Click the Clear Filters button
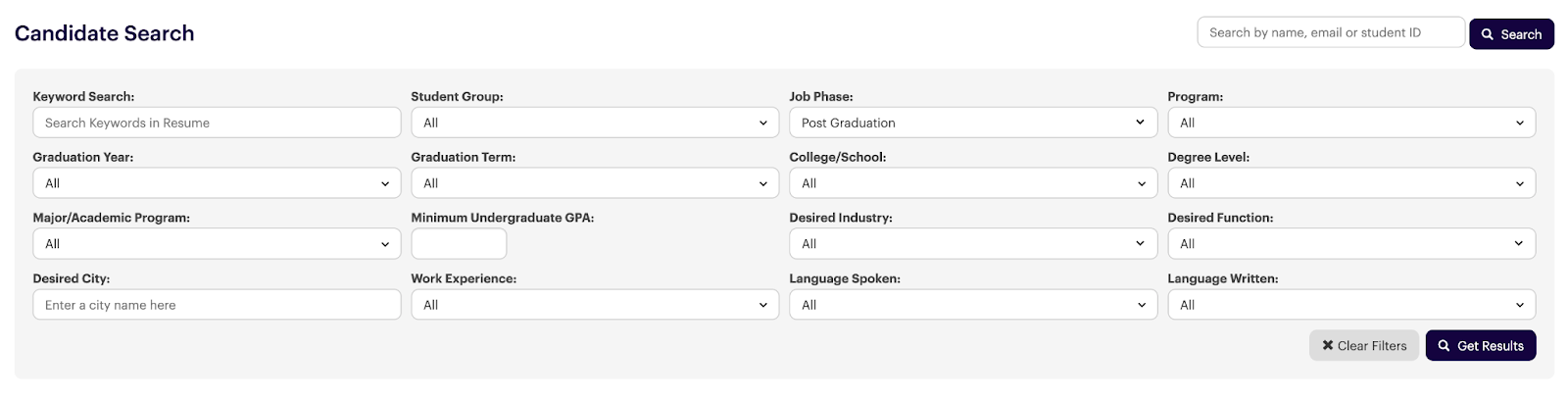This screenshot has height=401, width=1568. coord(1363,345)
